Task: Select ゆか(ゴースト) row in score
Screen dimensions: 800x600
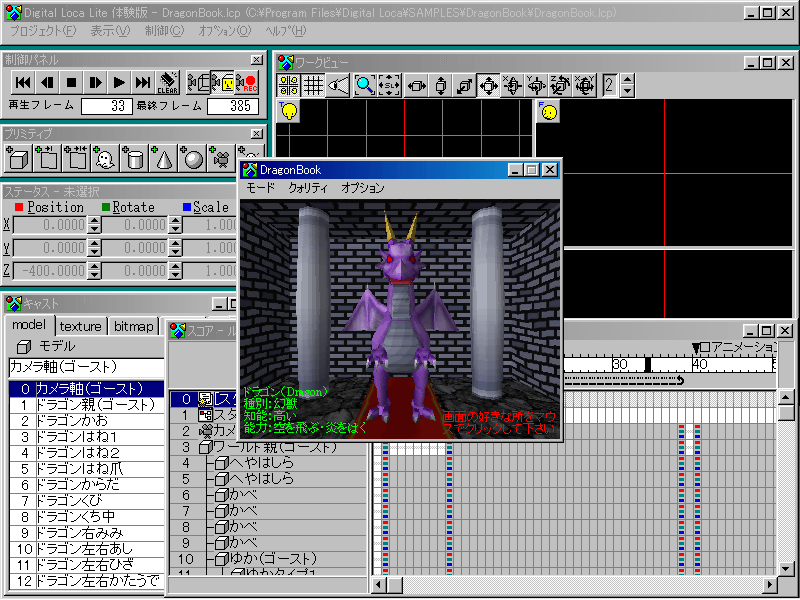Action: pyautogui.click(x=268, y=559)
